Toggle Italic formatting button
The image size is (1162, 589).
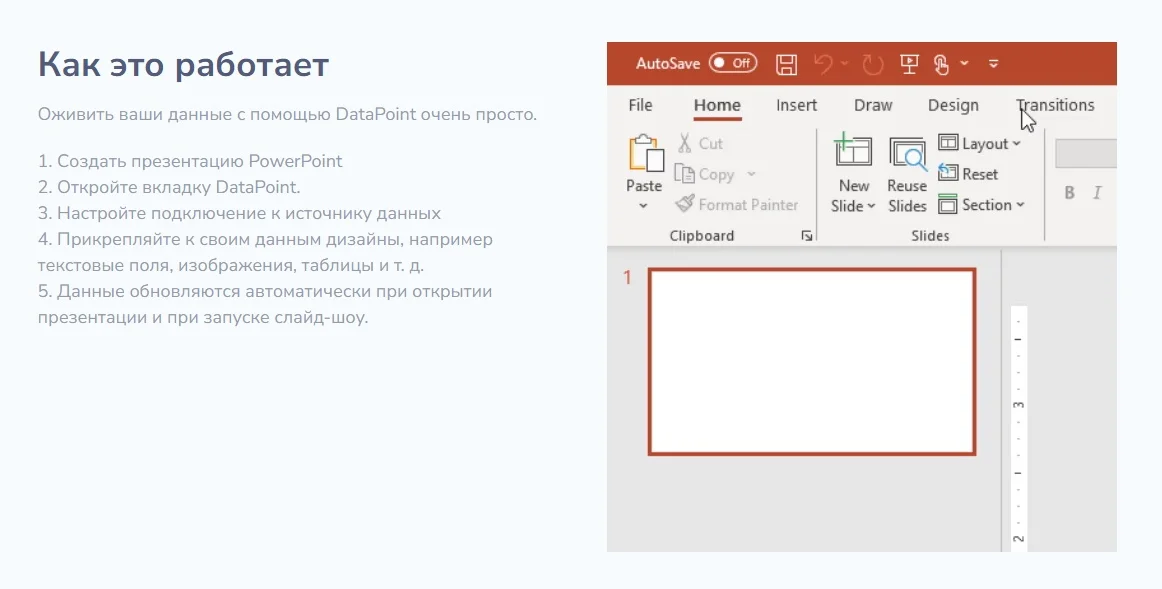point(1097,193)
